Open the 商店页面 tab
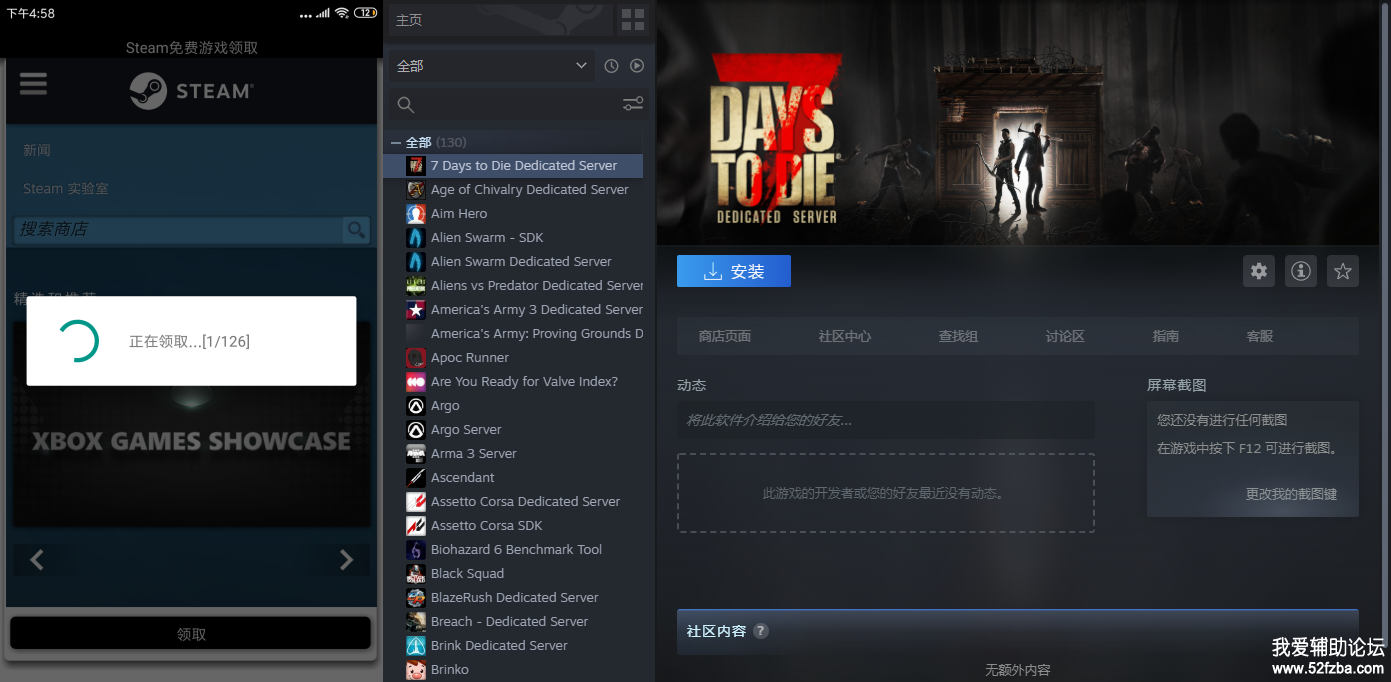The image size is (1391, 682). point(724,336)
